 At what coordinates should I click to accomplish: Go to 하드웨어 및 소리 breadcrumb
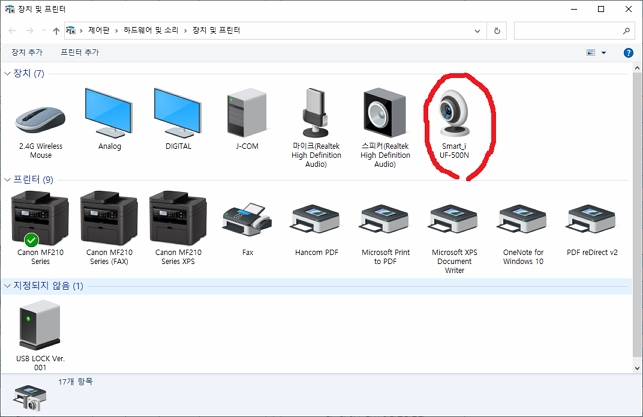pos(151,30)
